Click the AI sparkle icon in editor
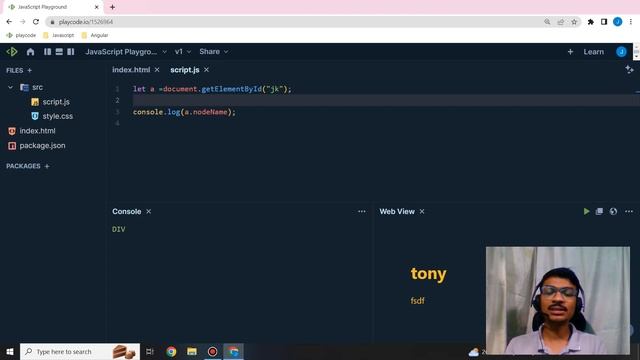Viewport: 640px width, 360px height. pyautogui.click(x=629, y=70)
